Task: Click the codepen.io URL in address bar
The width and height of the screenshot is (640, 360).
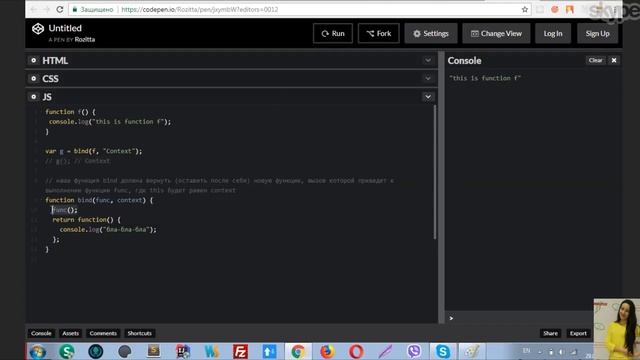Action: [200, 9]
